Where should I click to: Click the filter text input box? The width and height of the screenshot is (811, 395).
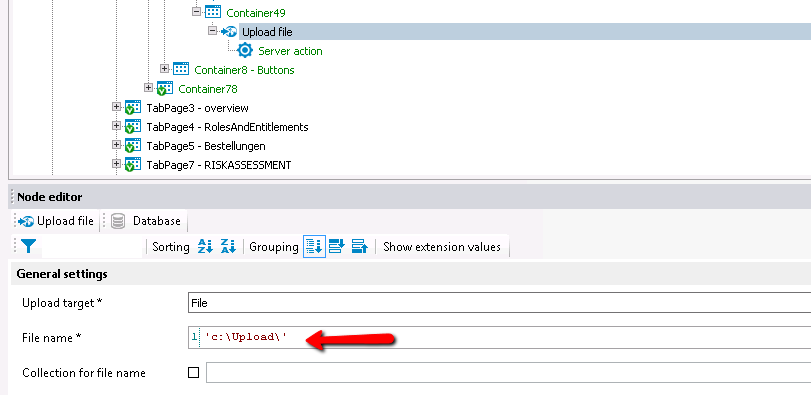(x=92, y=247)
